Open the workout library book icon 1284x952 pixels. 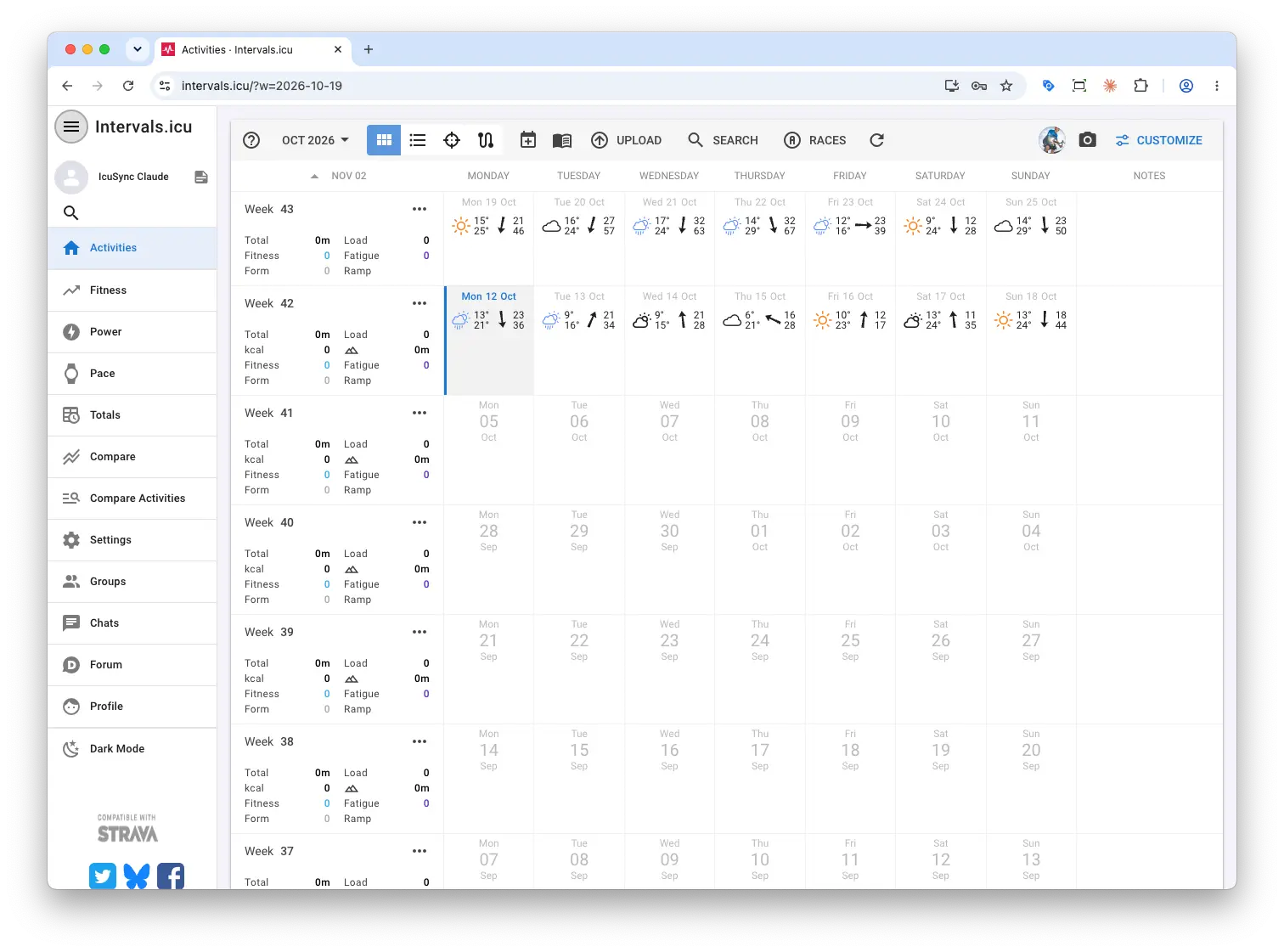pyautogui.click(x=562, y=140)
